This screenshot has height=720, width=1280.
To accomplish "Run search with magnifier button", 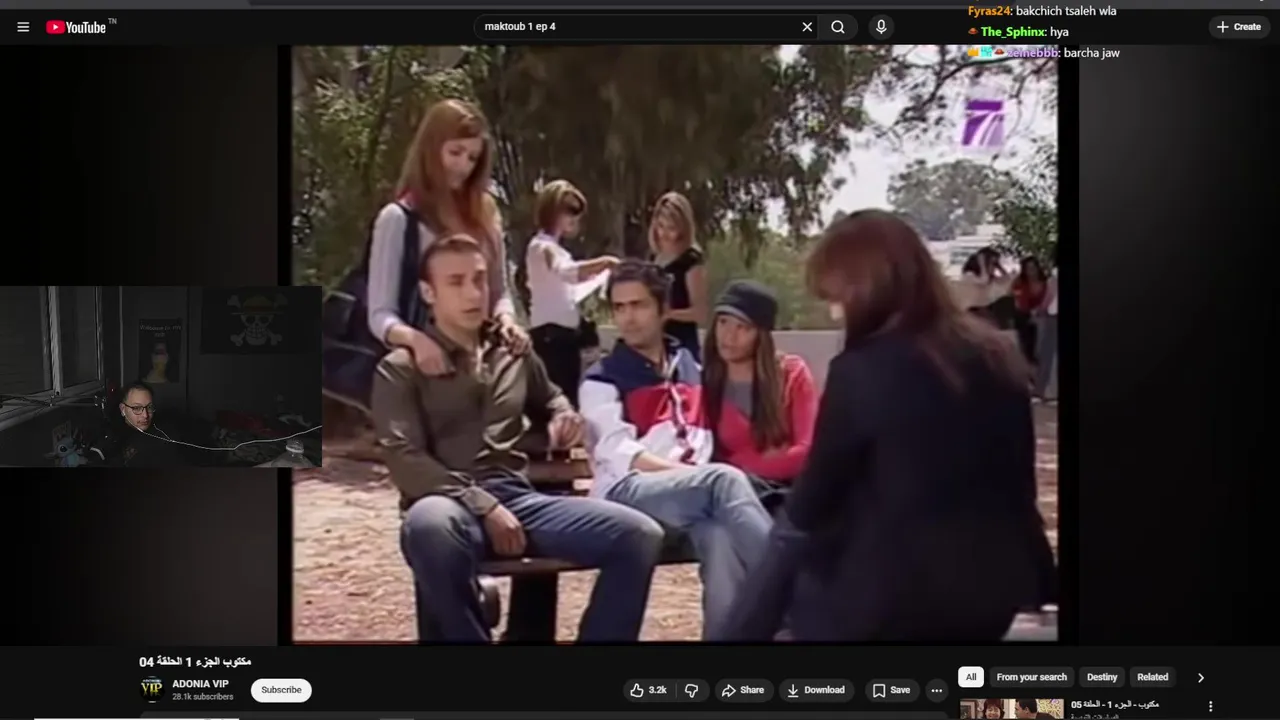I will [838, 27].
